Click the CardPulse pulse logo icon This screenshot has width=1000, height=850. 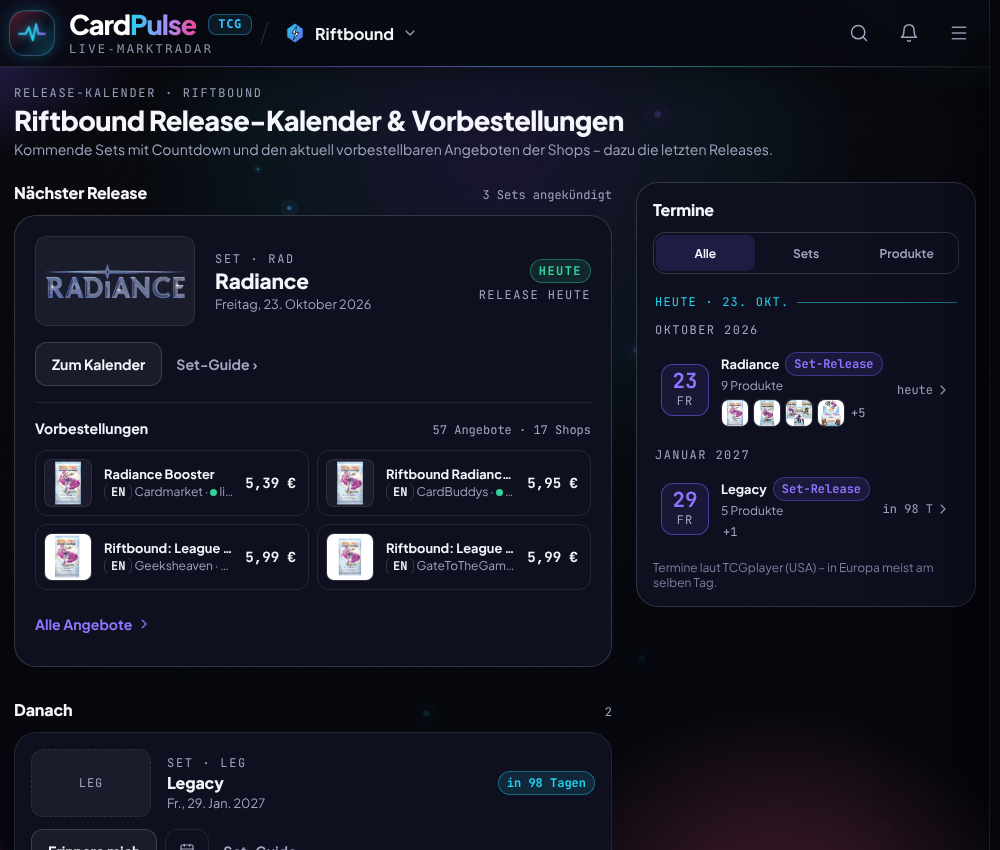(x=32, y=33)
